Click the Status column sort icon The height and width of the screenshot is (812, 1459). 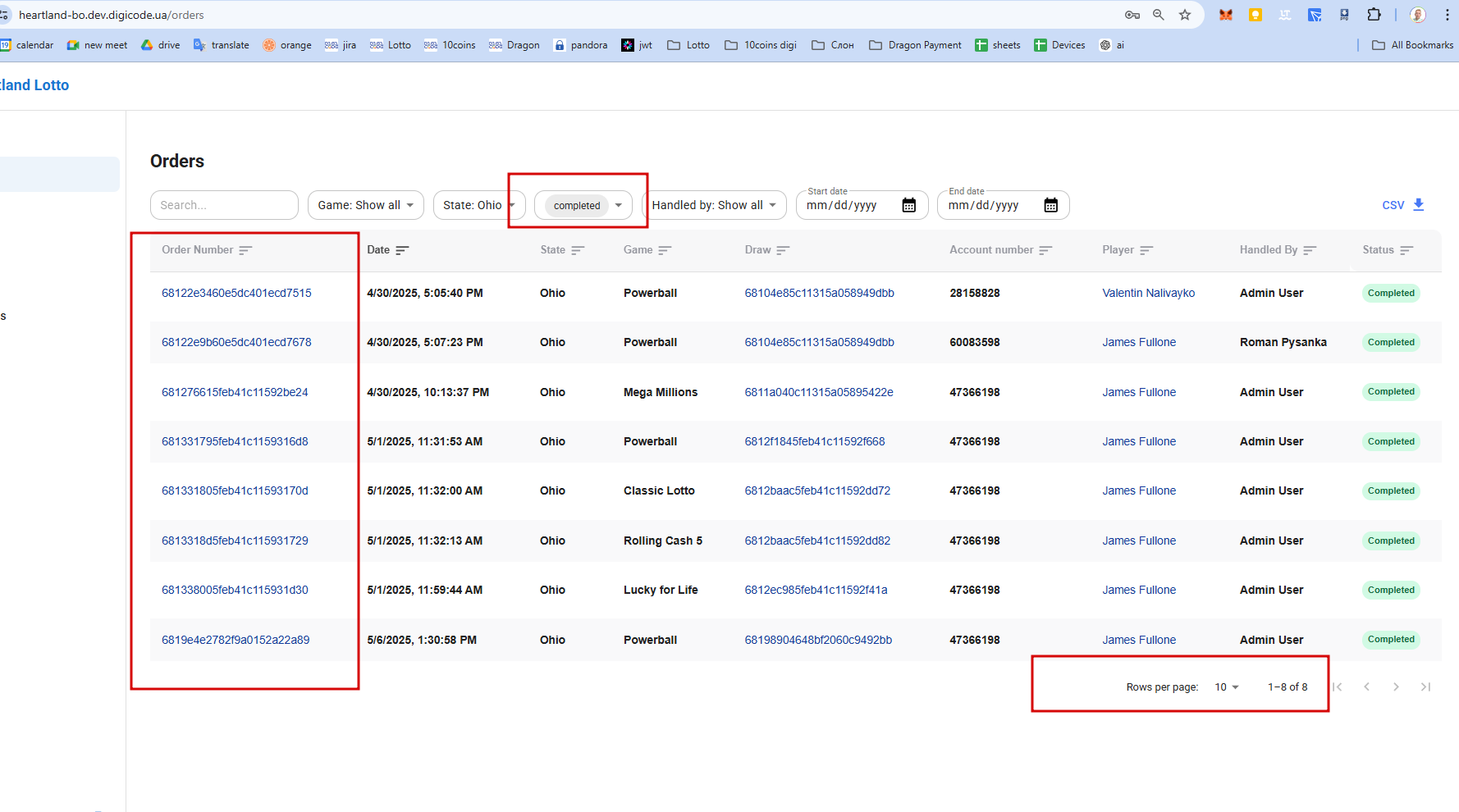(1406, 250)
